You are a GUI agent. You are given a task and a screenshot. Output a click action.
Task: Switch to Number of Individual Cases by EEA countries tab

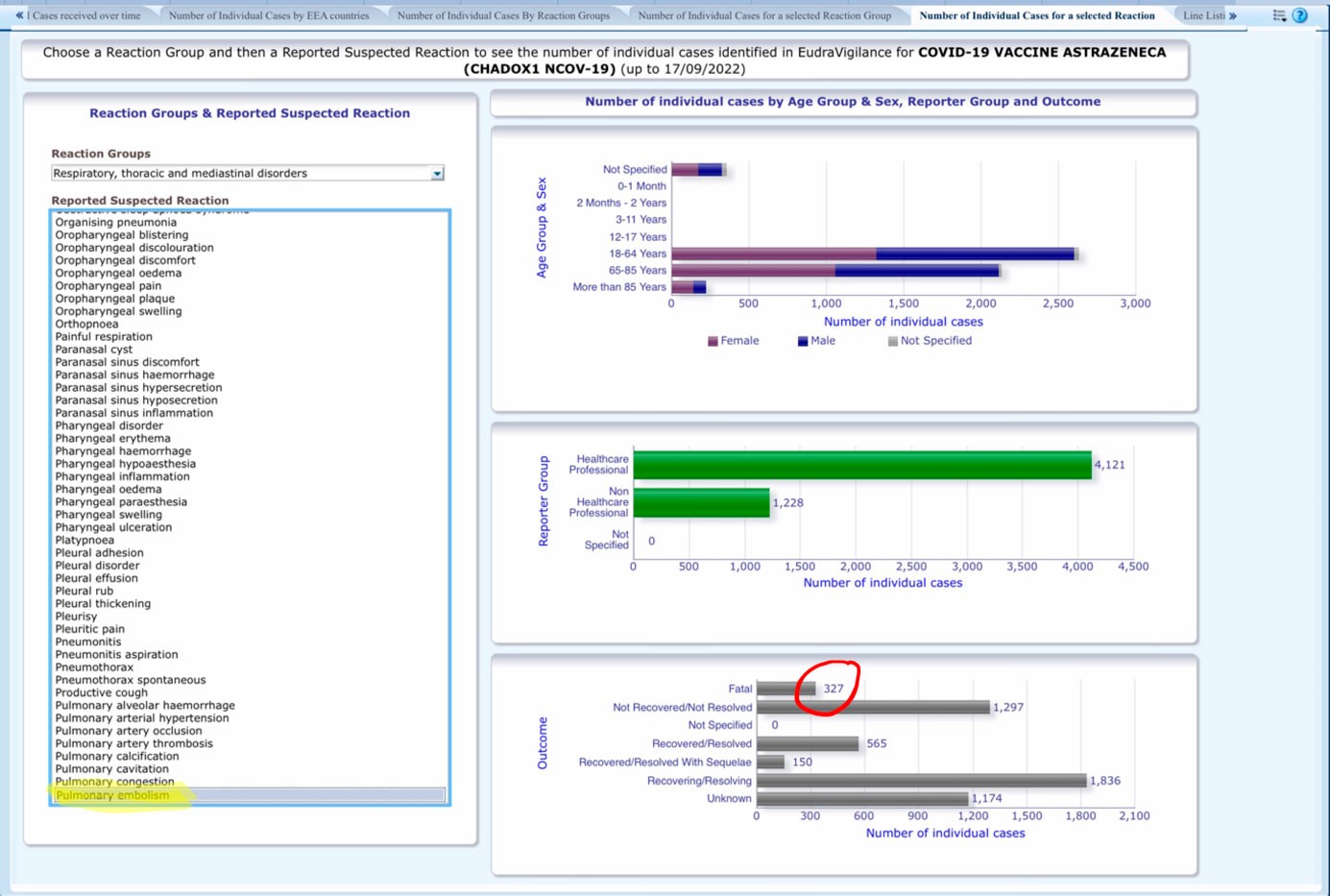point(269,15)
